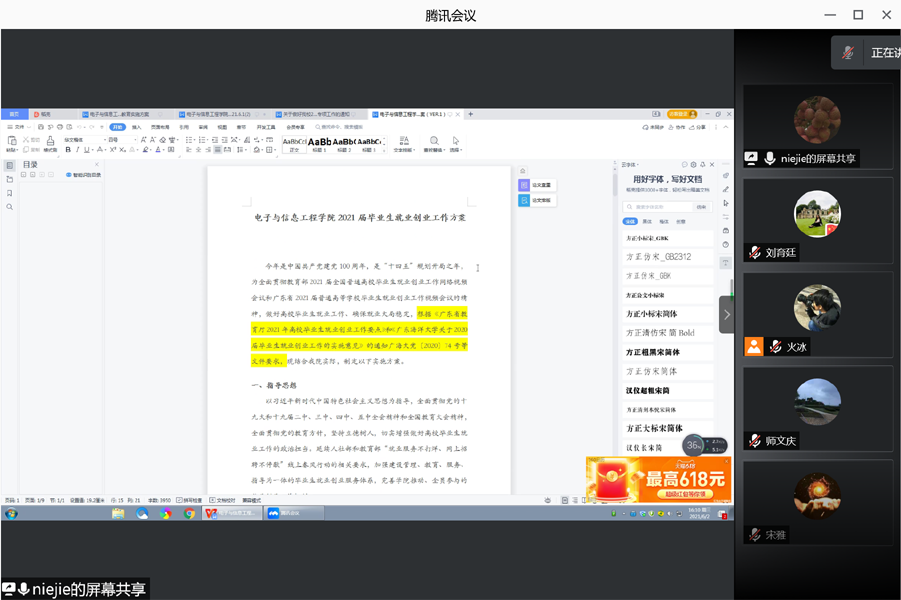Click the 论文查重 side button icon
901x600 pixels.
(x=524, y=185)
